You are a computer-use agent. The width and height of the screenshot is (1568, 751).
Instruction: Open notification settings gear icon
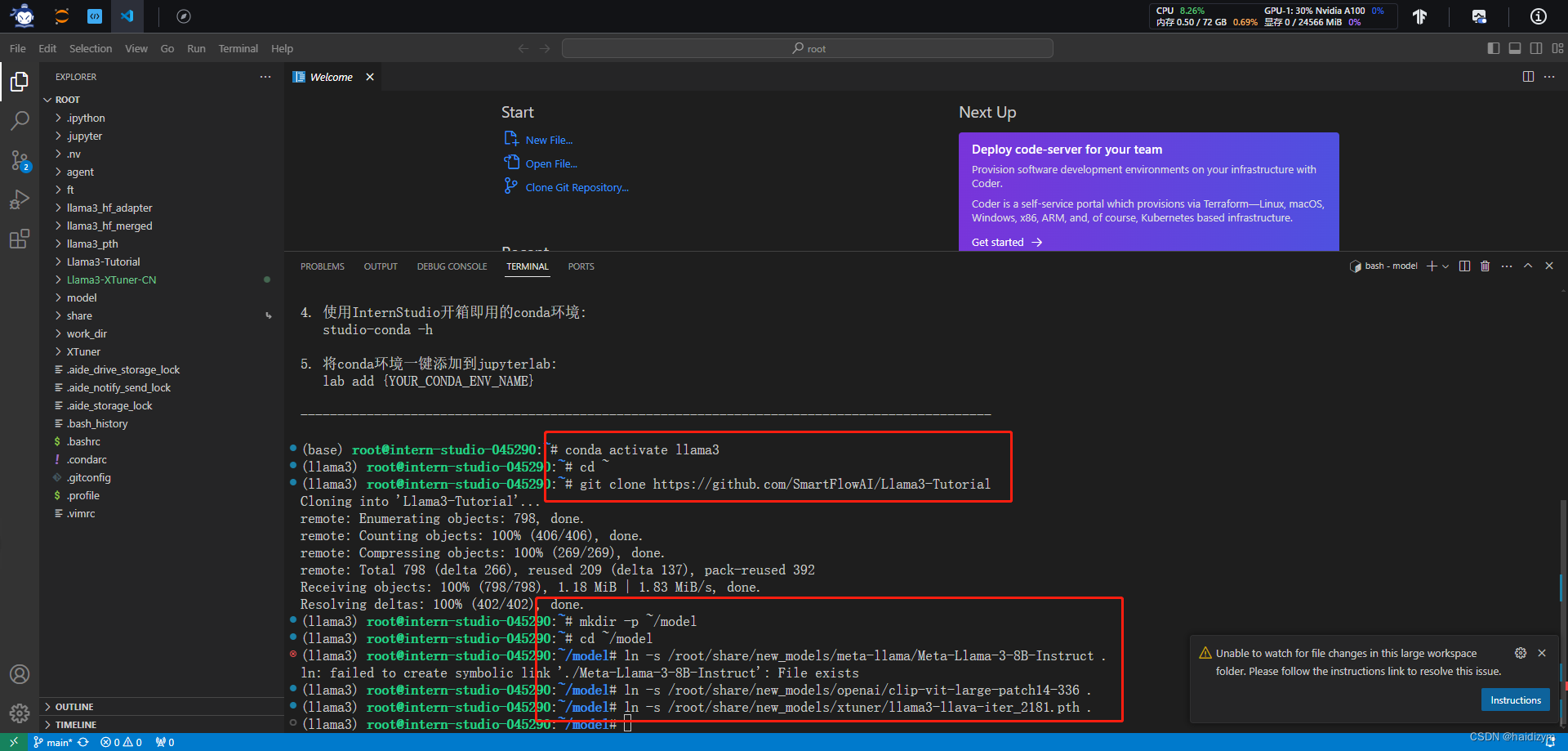[1520, 653]
